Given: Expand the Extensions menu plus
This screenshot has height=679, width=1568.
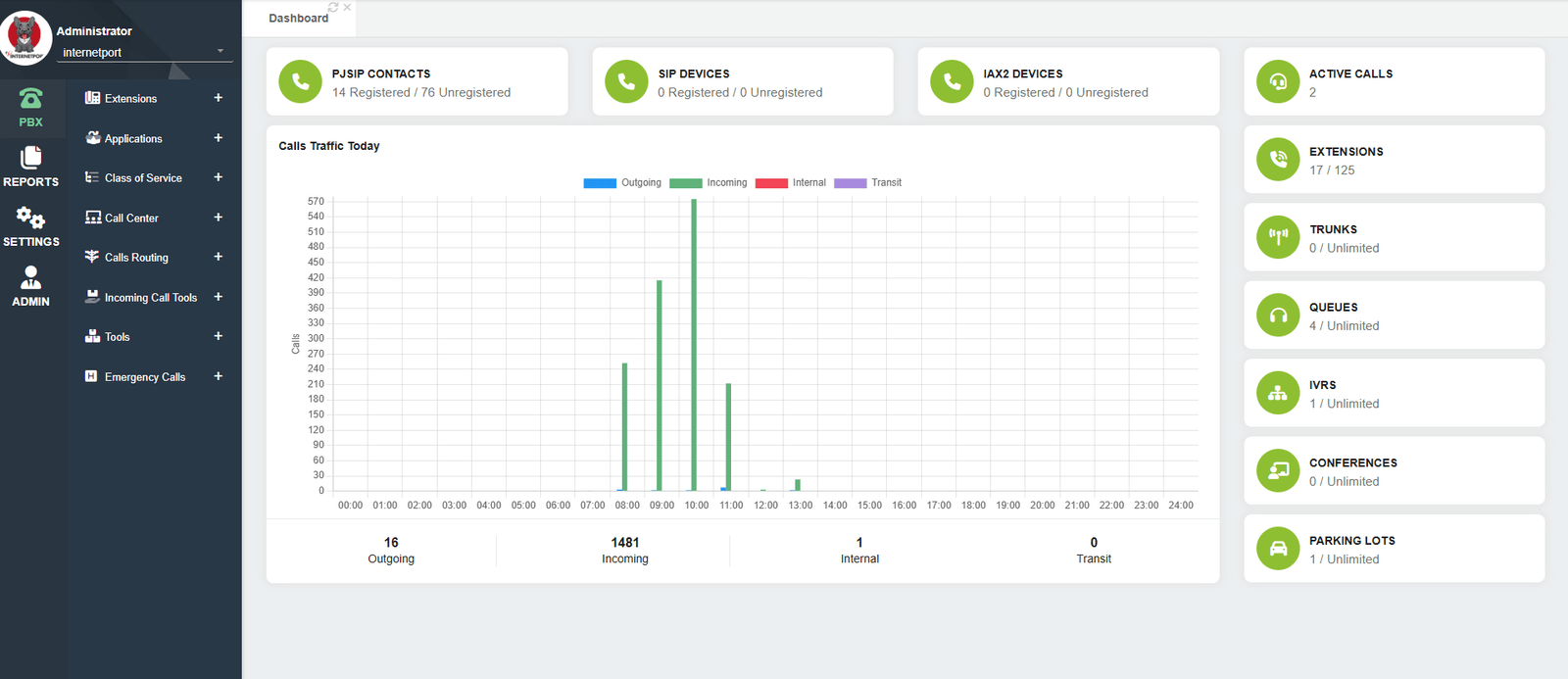Looking at the screenshot, I should 219,98.
